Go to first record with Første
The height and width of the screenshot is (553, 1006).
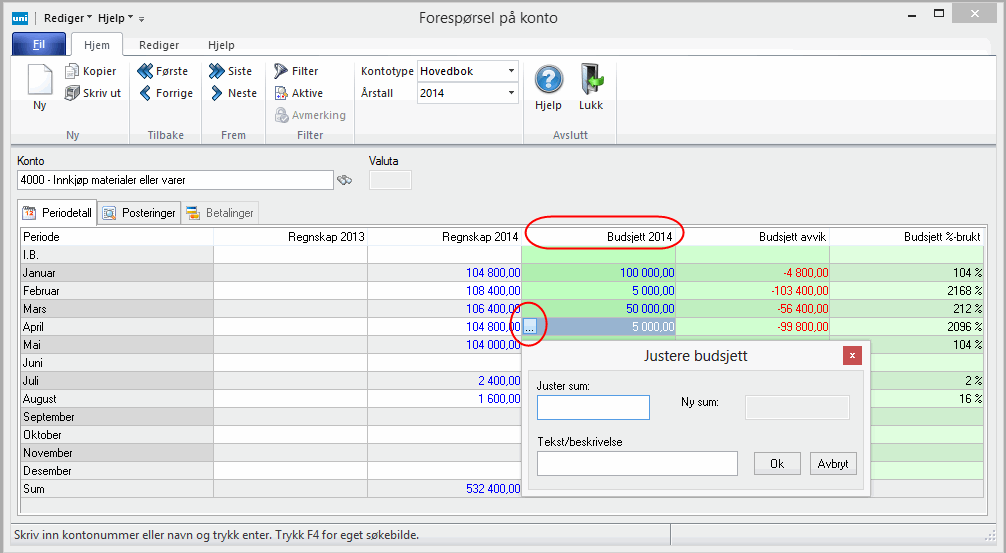[145, 71]
